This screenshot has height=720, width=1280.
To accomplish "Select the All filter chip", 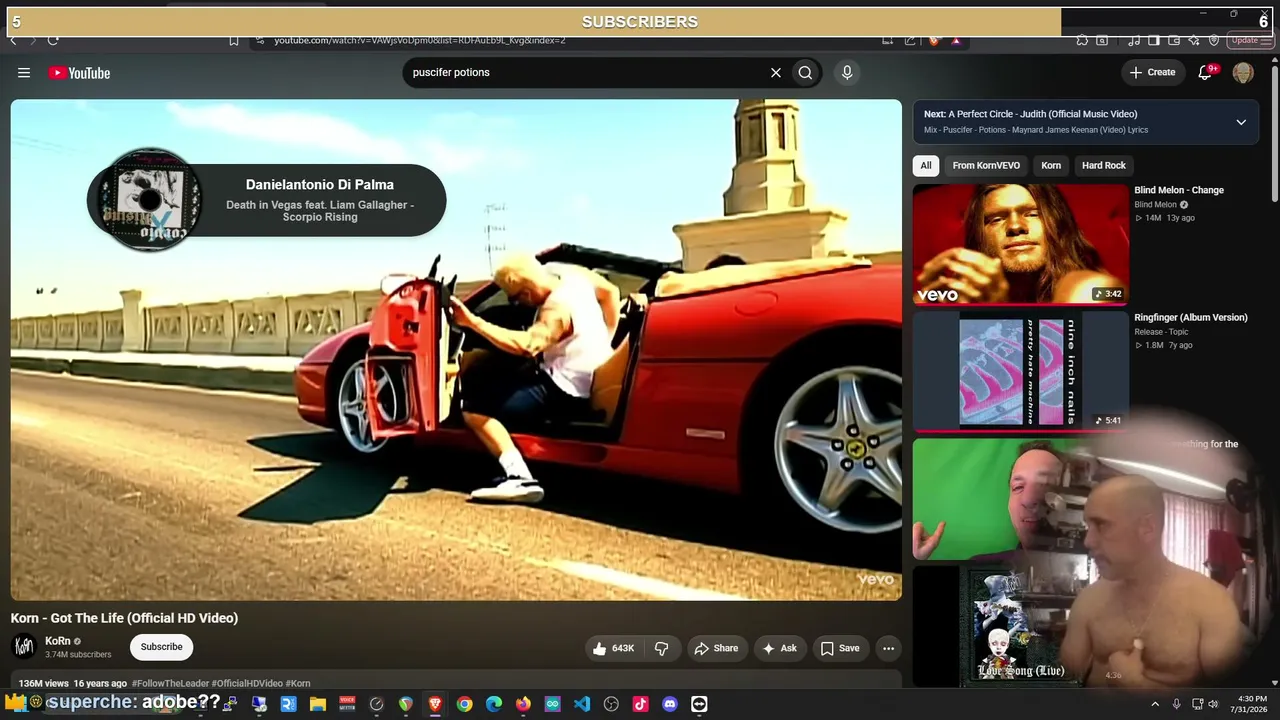I will 926,166.
